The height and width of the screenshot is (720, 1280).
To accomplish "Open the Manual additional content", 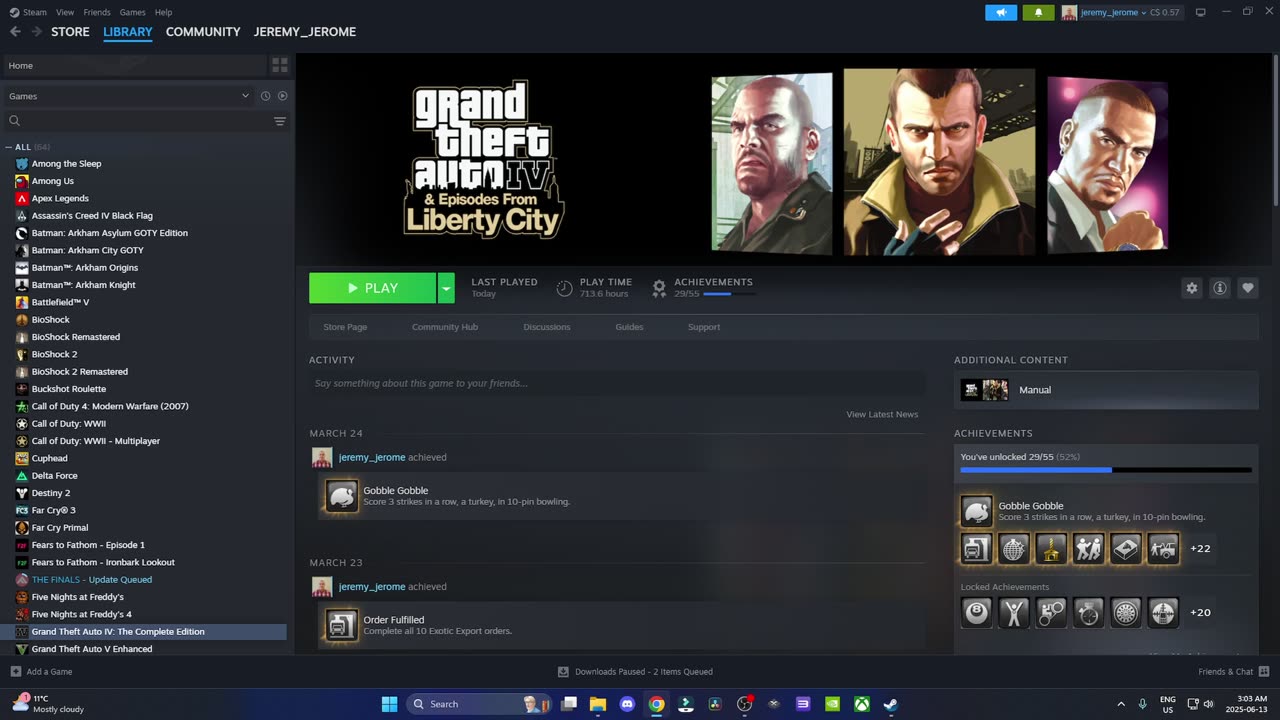I will 1106,390.
